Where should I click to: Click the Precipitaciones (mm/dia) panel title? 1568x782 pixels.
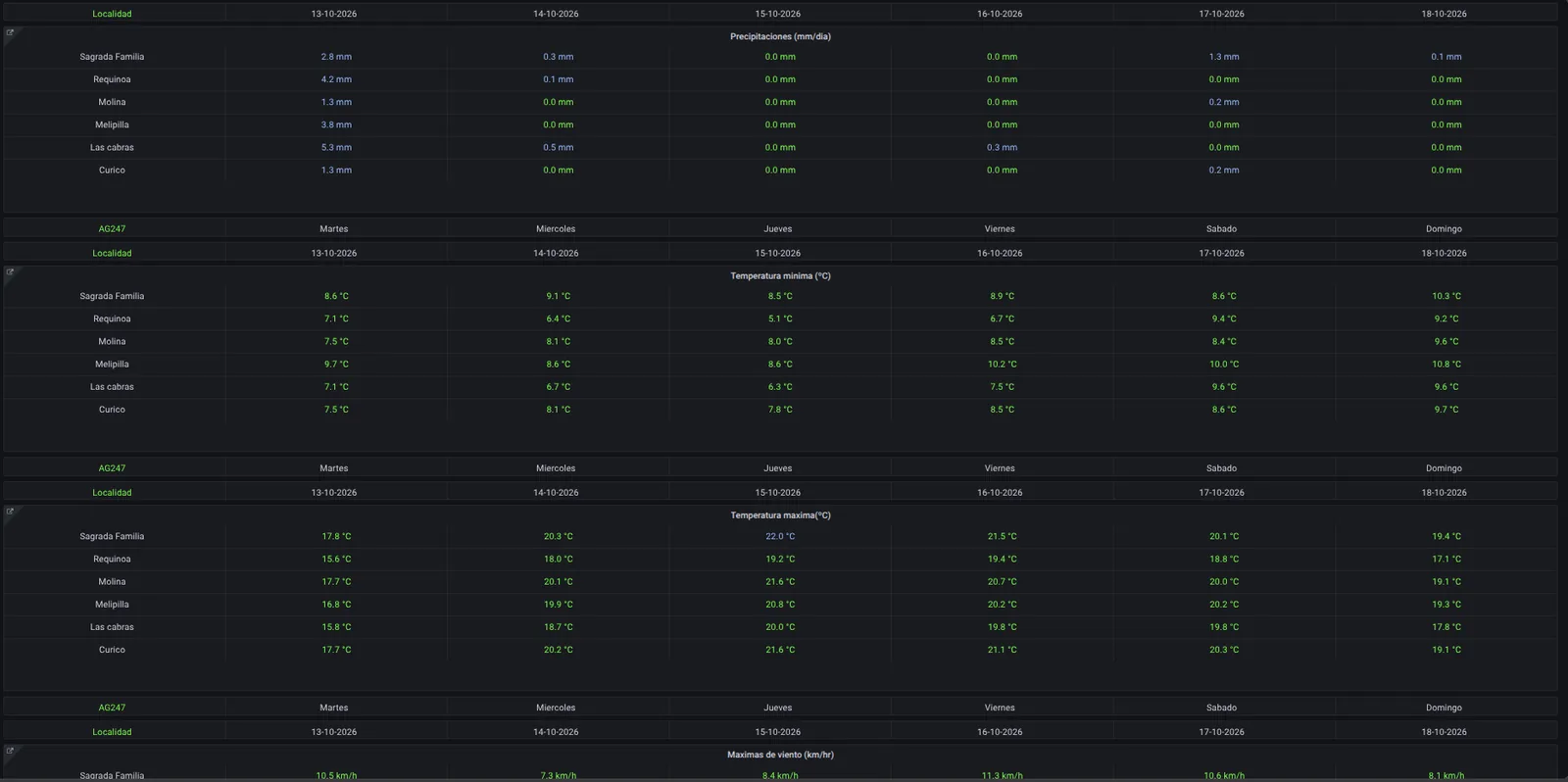pyautogui.click(x=780, y=37)
